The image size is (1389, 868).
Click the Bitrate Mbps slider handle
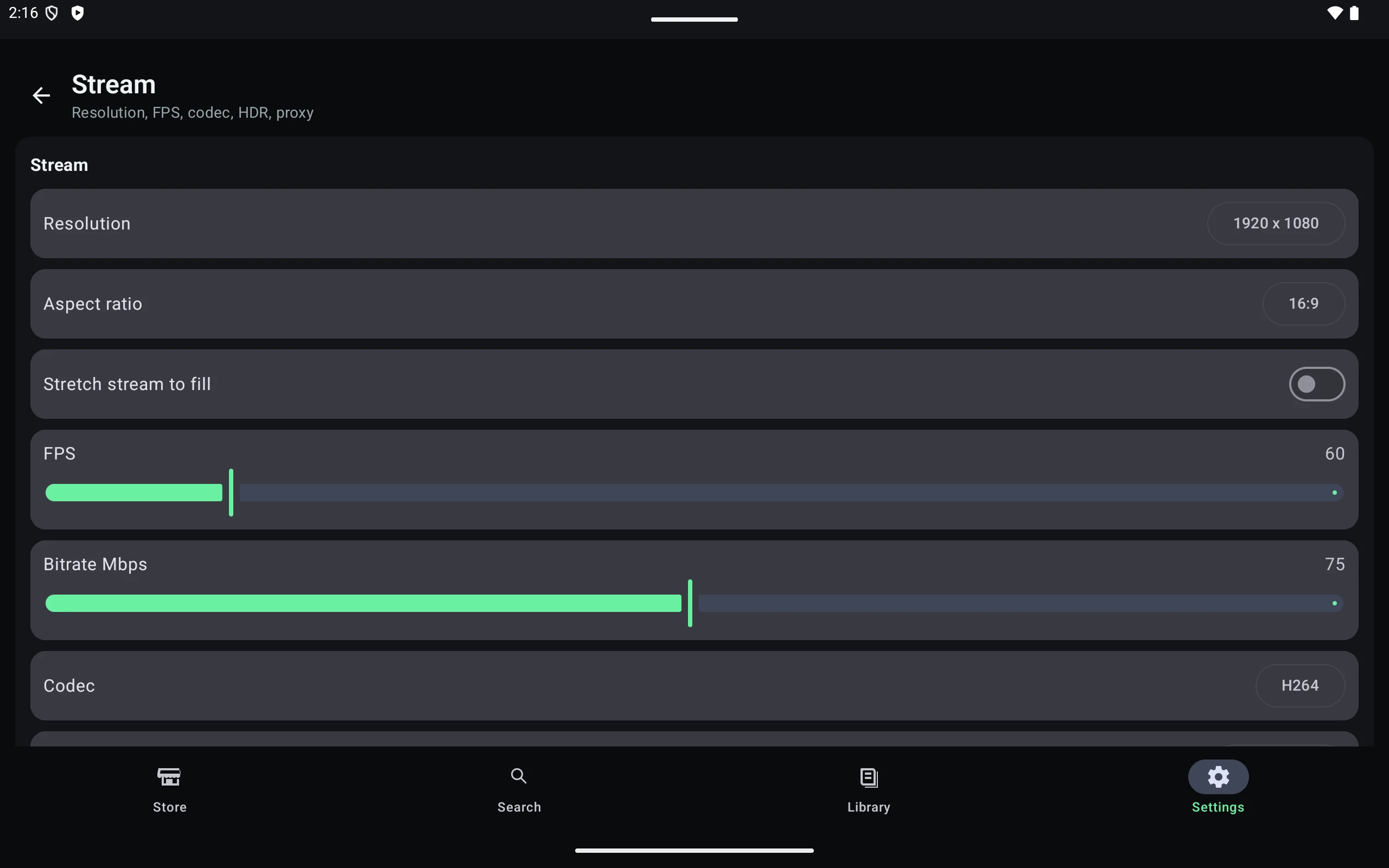690,603
